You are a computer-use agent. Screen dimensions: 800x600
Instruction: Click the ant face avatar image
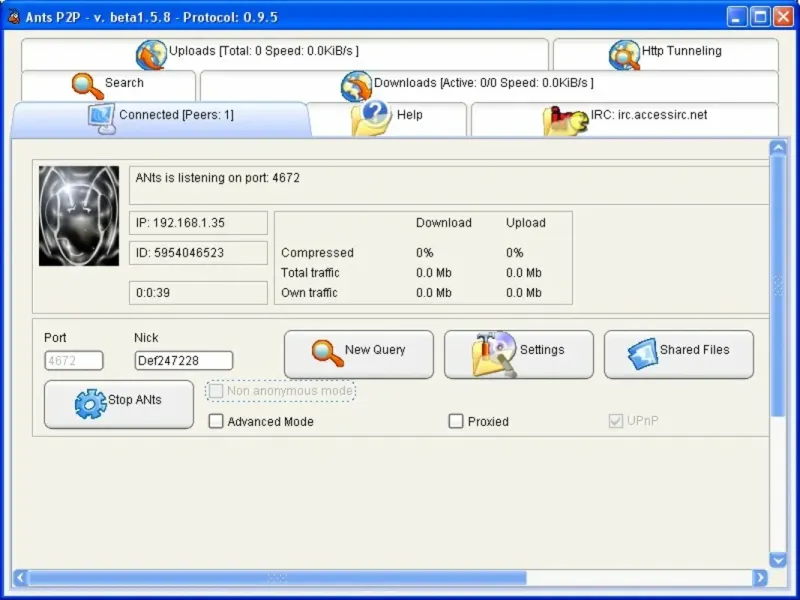(x=79, y=216)
